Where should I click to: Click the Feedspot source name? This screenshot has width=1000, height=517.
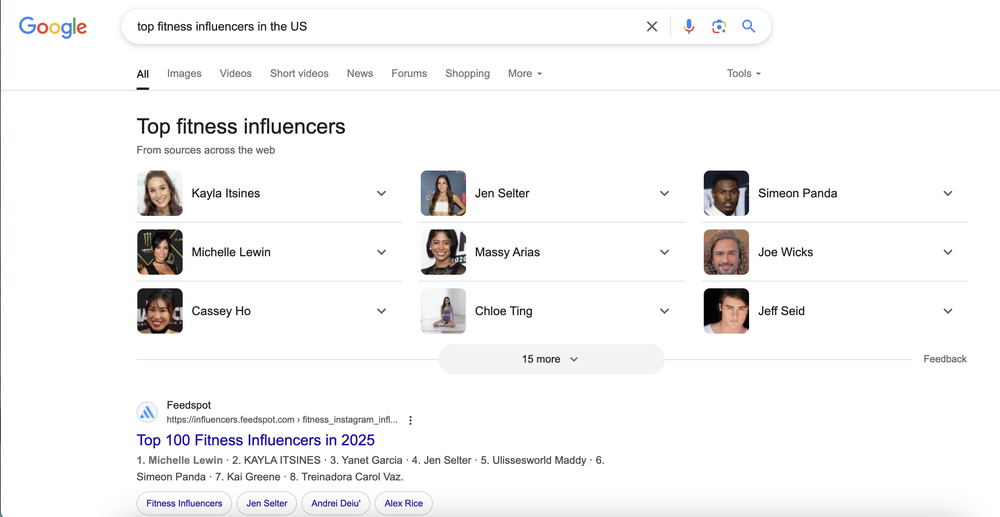point(189,405)
